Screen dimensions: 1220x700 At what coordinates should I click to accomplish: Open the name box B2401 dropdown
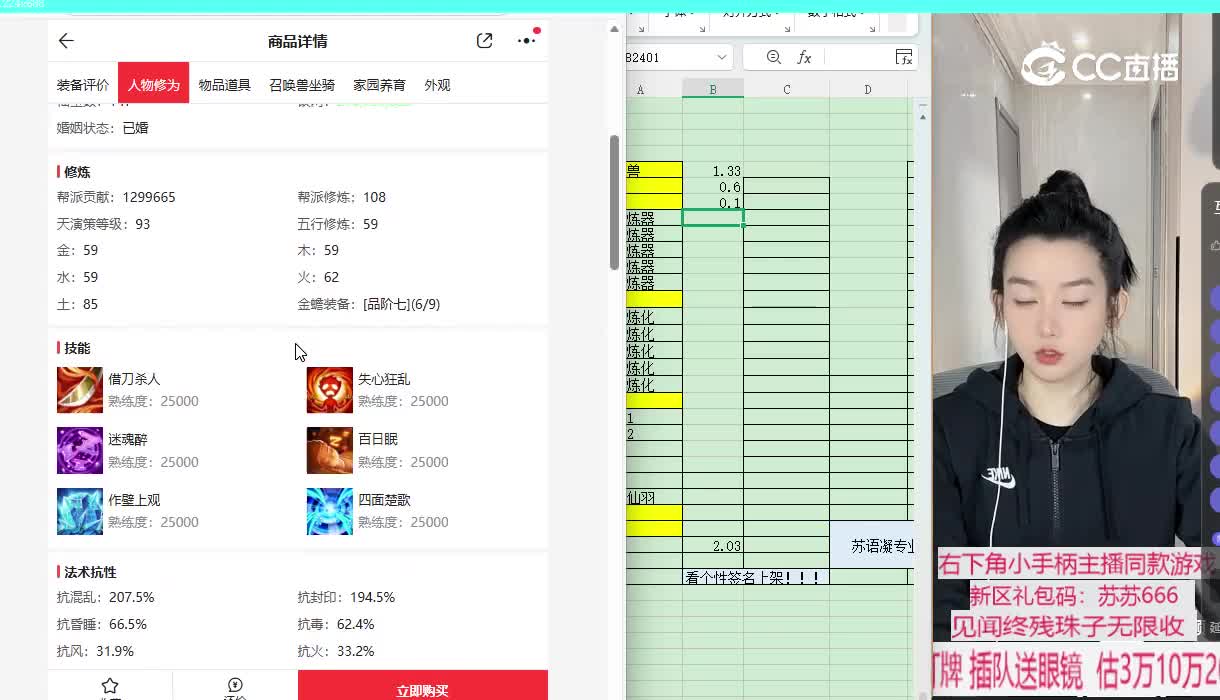tap(721, 58)
